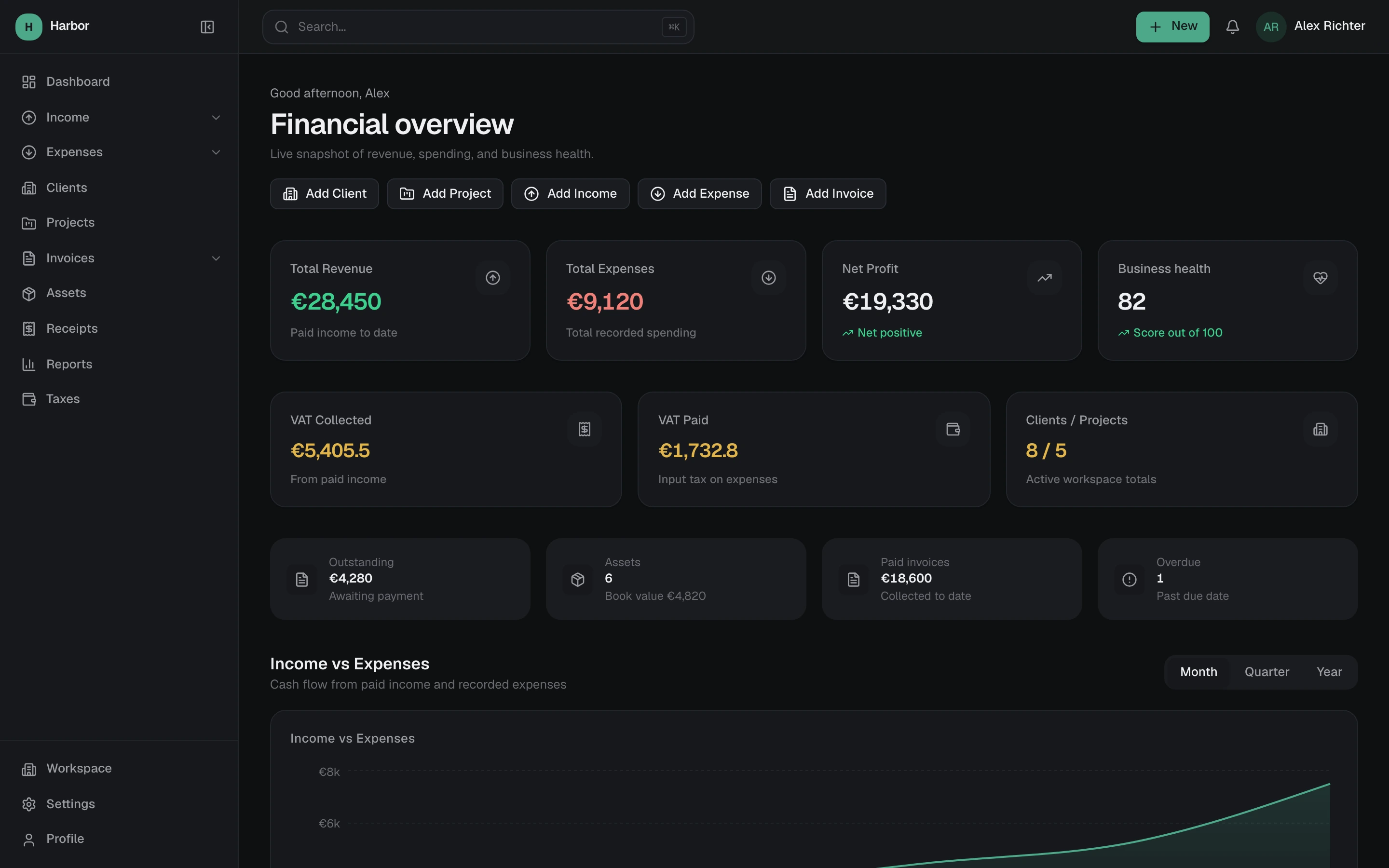Click the €19,330 Net Profit value

coord(887,302)
